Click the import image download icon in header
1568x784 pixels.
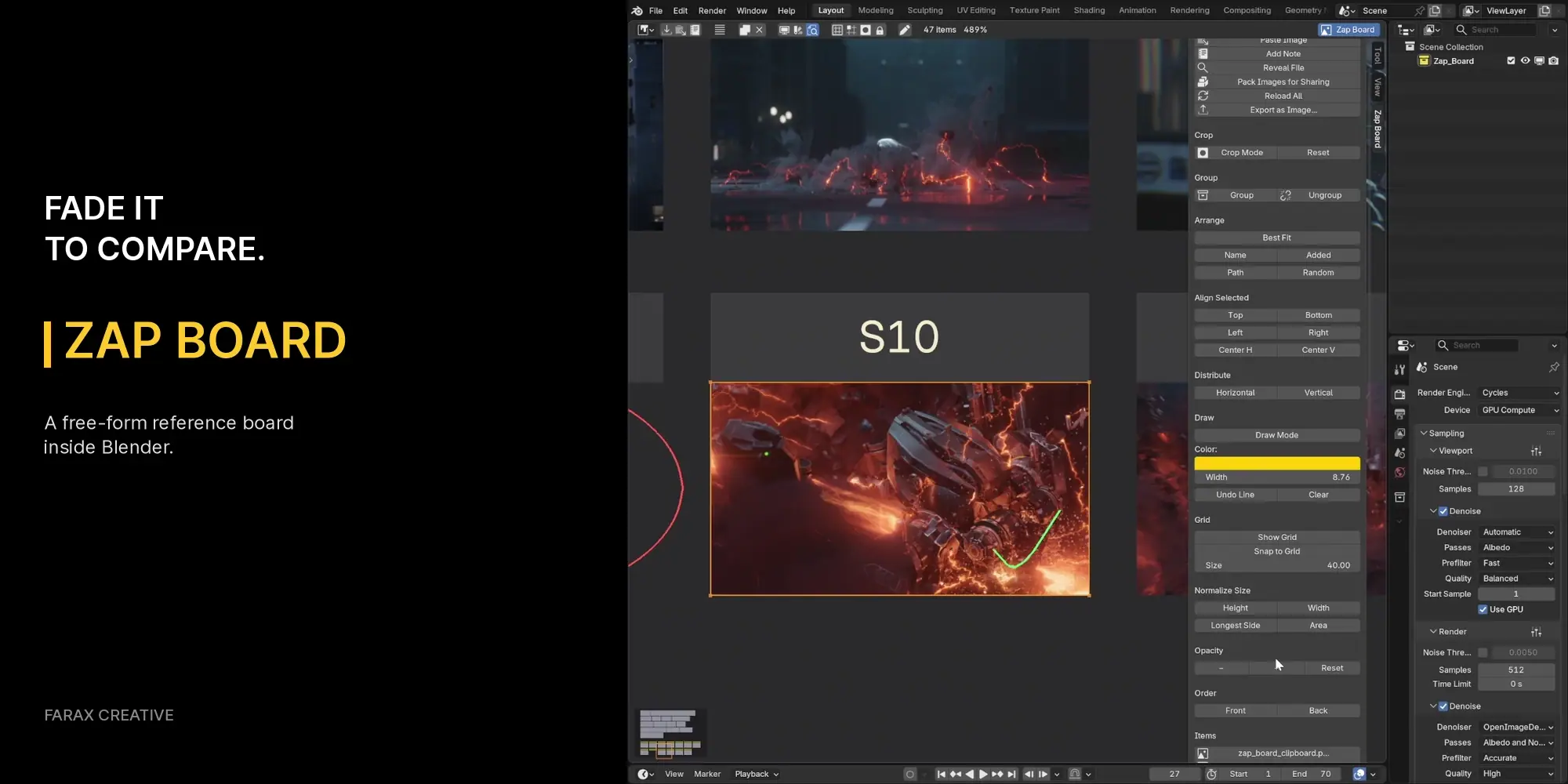(666, 30)
